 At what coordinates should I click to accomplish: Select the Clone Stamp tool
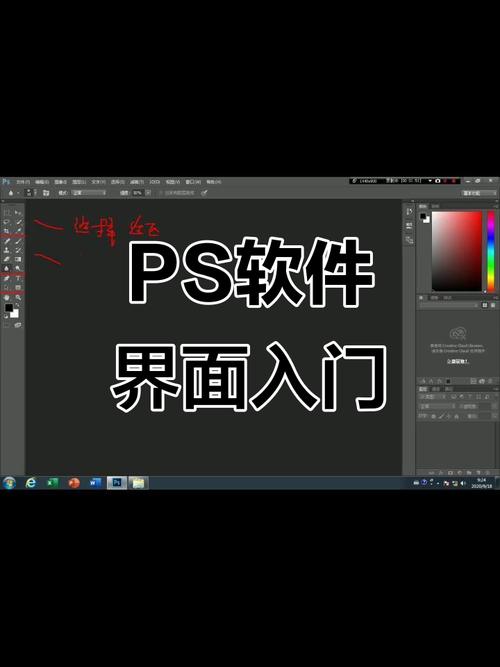click(7, 250)
